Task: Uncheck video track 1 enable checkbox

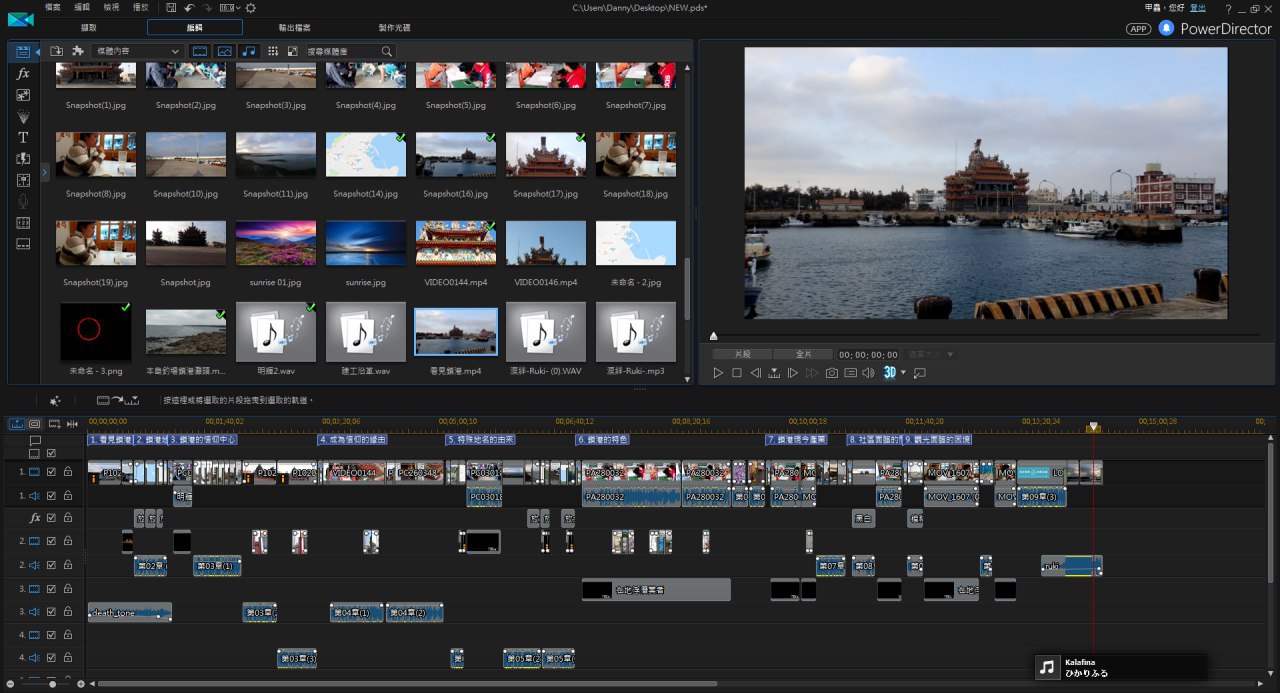Action: tap(52, 472)
